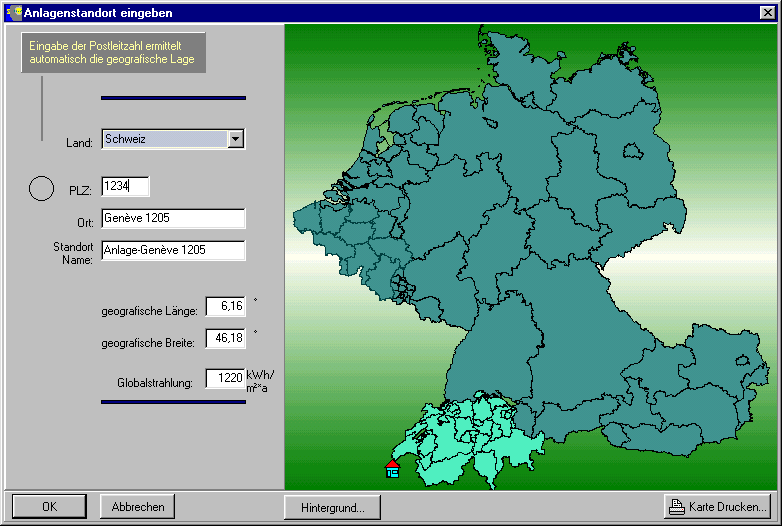The height and width of the screenshot is (526, 782).
Task: Click the 'geografische Breite:' label
Action: point(148,343)
